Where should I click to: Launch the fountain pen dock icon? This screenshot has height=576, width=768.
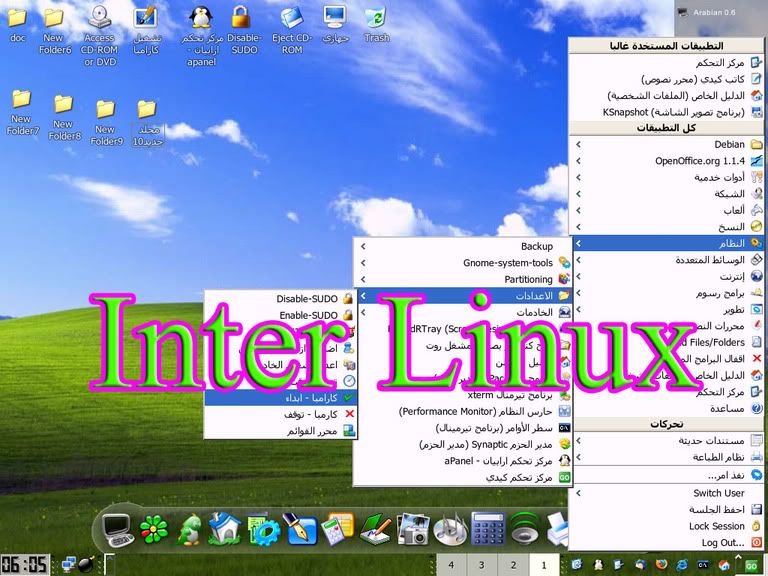tap(300, 529)
